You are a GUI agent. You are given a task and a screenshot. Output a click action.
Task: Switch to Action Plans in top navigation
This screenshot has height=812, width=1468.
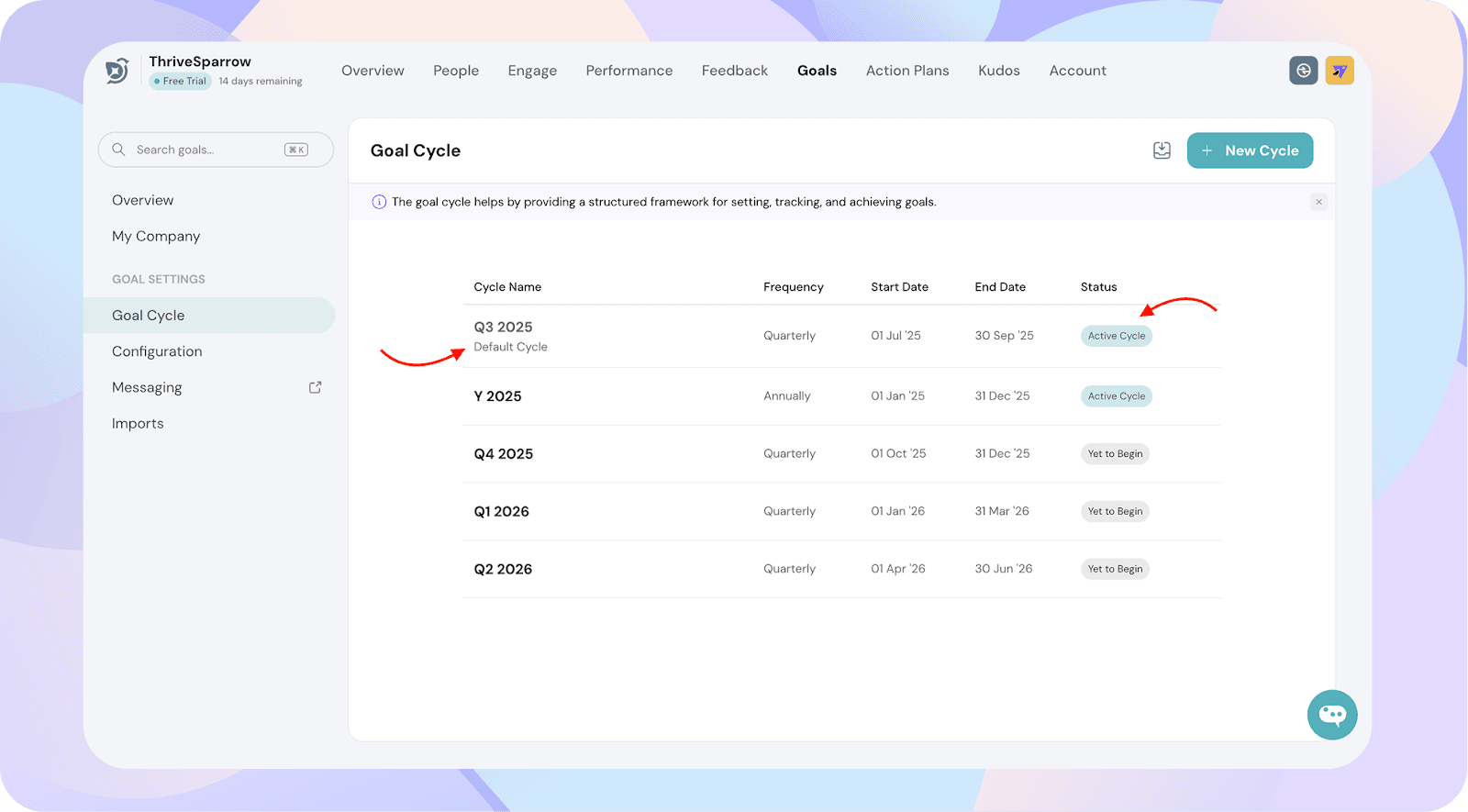[x=906, y=71]
